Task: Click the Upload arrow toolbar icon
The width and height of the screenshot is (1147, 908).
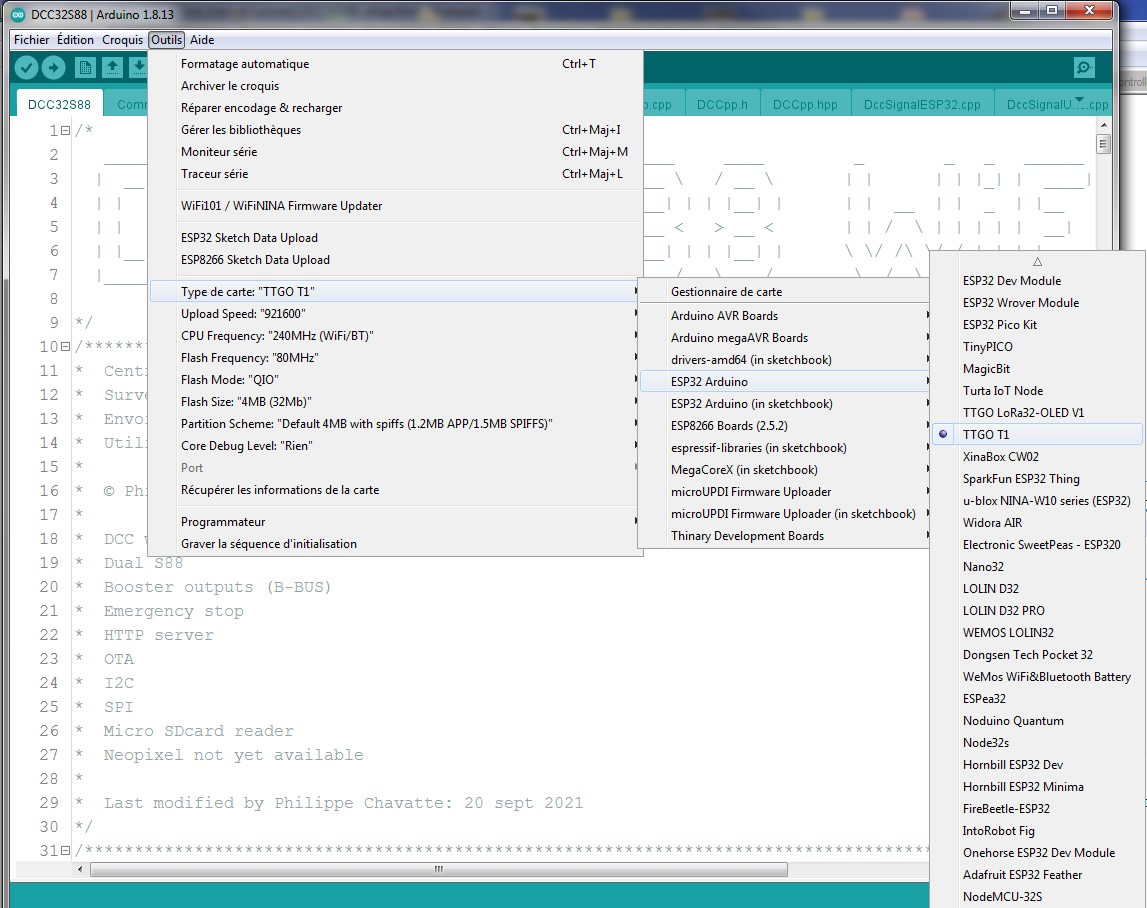Action: coord(53,68)
